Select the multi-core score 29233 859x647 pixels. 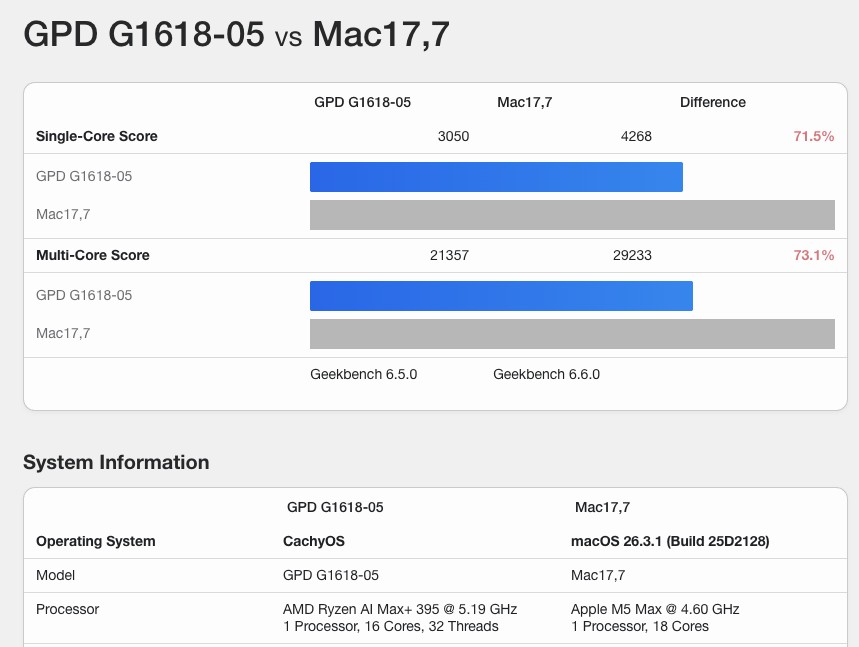(x=635, y=255)
